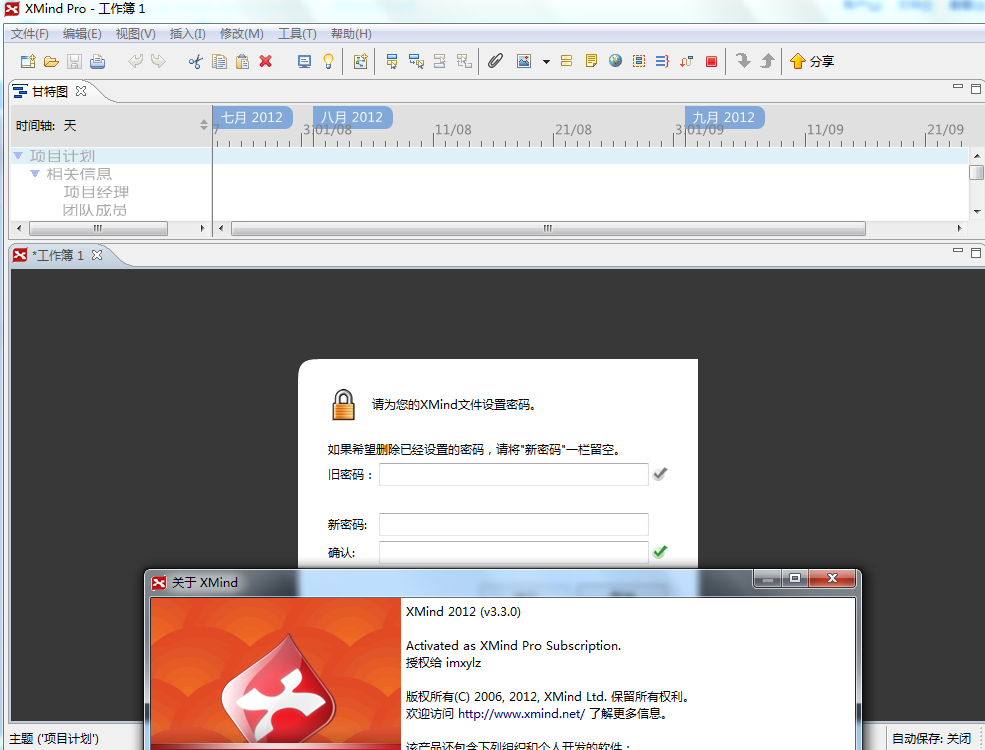Click the scissors cut icon
The width and height of the screenshot is (985, 750).
(x=195, y=61)
